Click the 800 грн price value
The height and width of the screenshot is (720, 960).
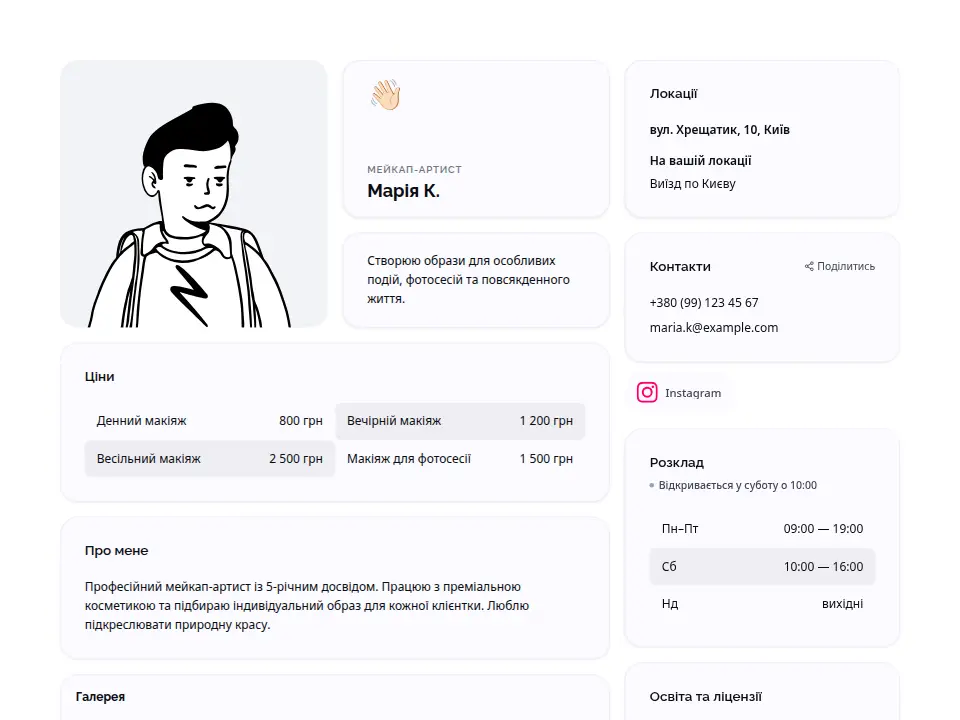[x=301, y=421]
